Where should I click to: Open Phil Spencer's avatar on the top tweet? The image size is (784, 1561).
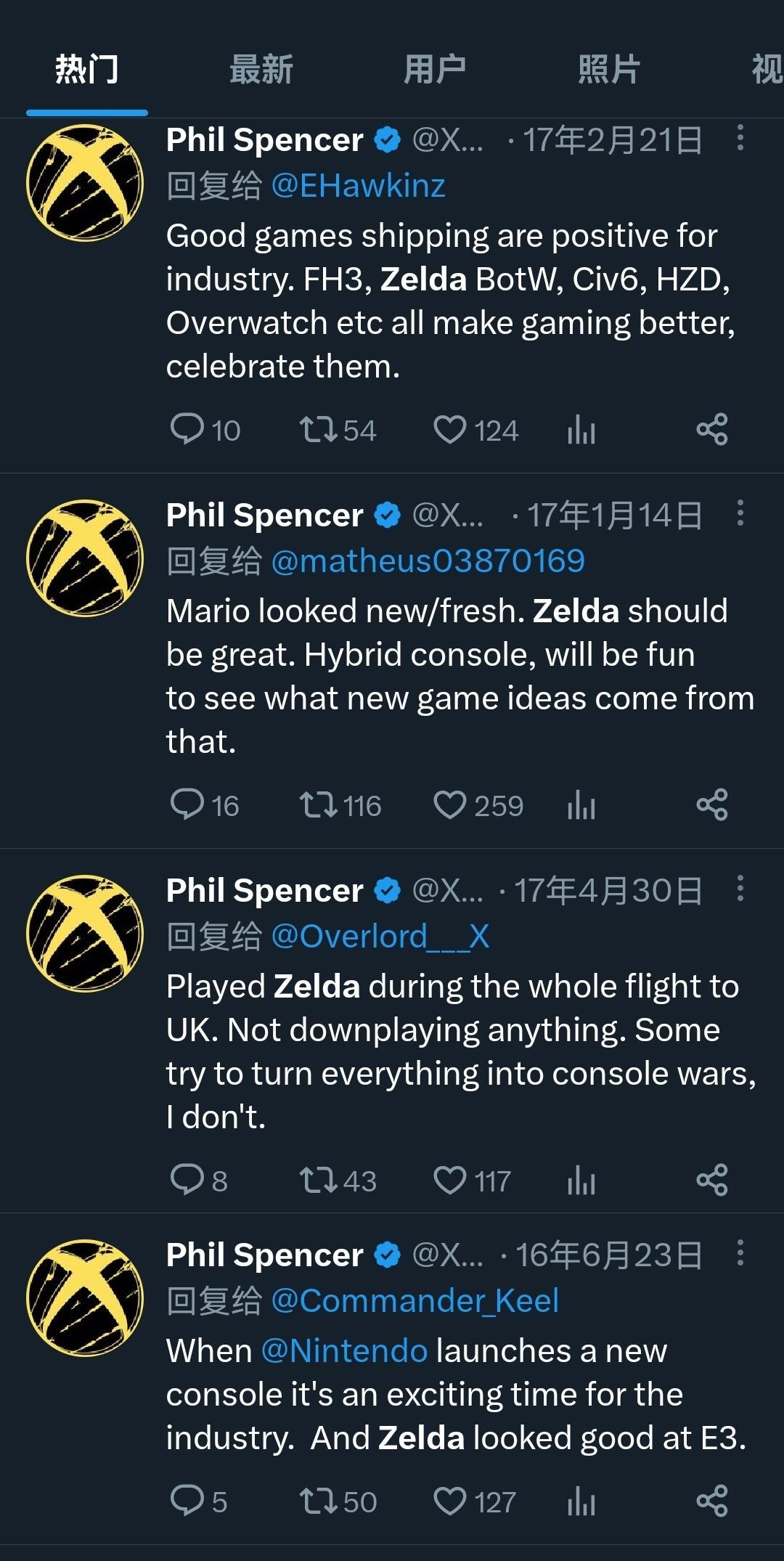(x=85, y=183)
